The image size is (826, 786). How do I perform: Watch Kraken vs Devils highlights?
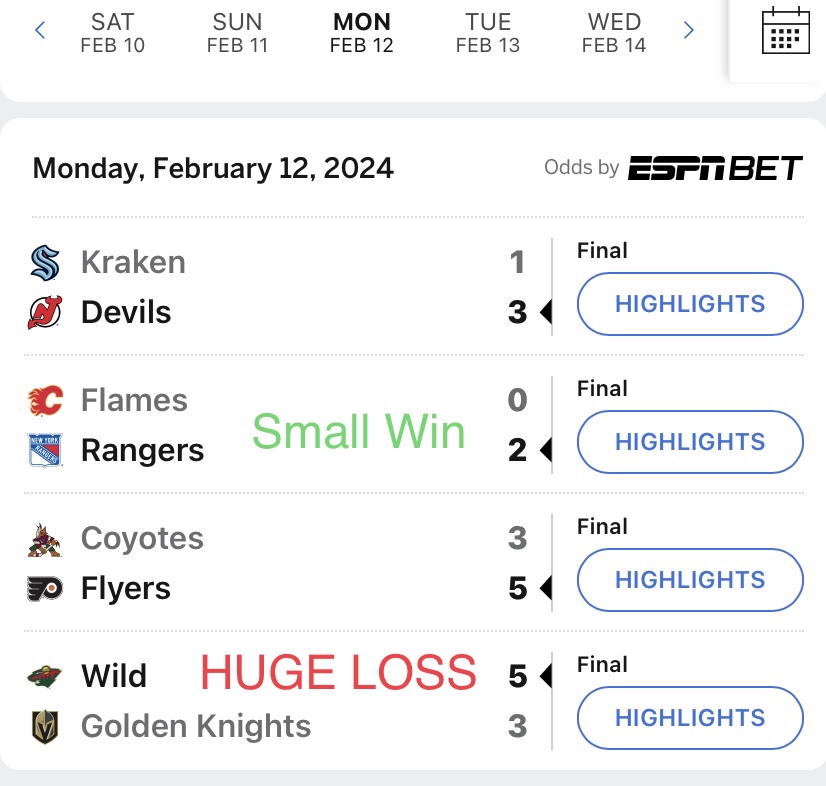click(x=690, y=304)
